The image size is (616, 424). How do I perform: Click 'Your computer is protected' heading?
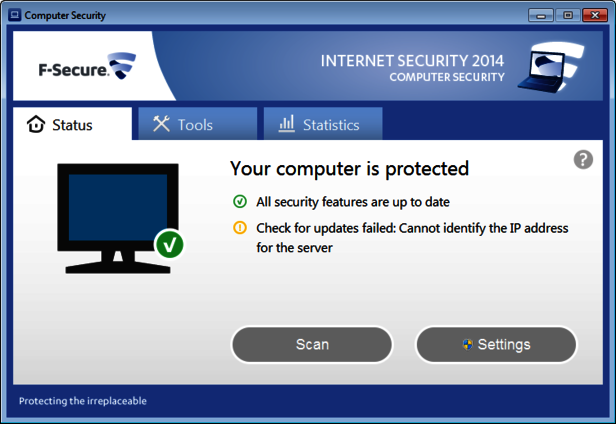(x=349, y=168)
